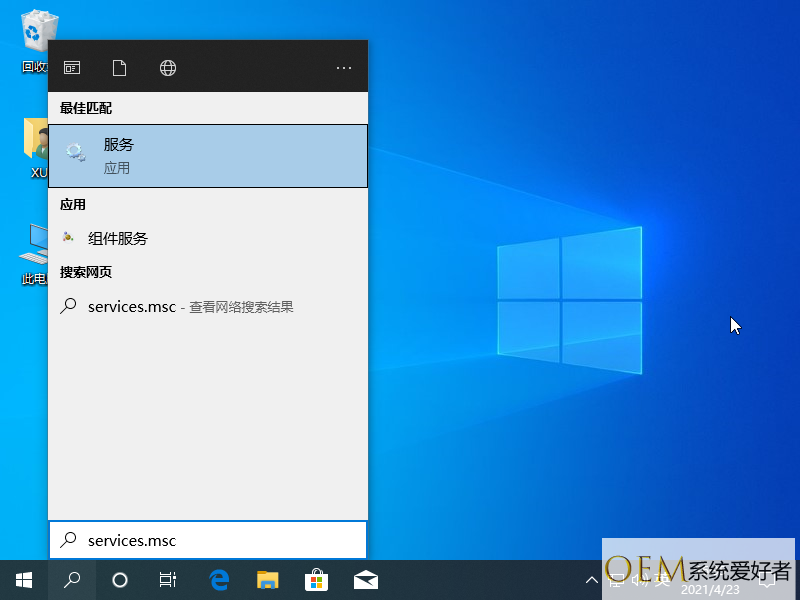The width and height of the screenshot is (800, 600).
Task: Select the Web filter globe icon
Action: pyautogui.click(x=168, y=68)
